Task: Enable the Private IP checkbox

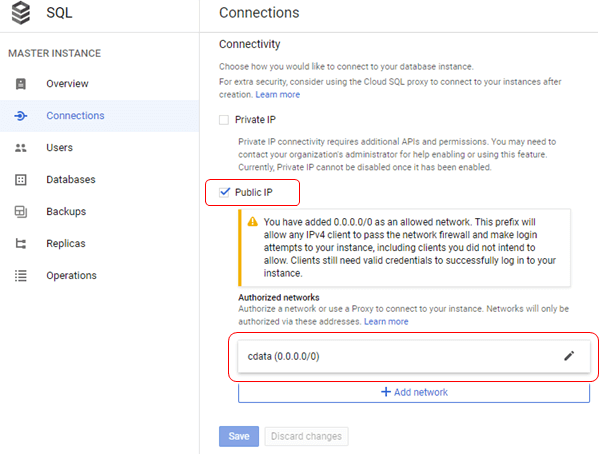Action: [x=225, y=120]
